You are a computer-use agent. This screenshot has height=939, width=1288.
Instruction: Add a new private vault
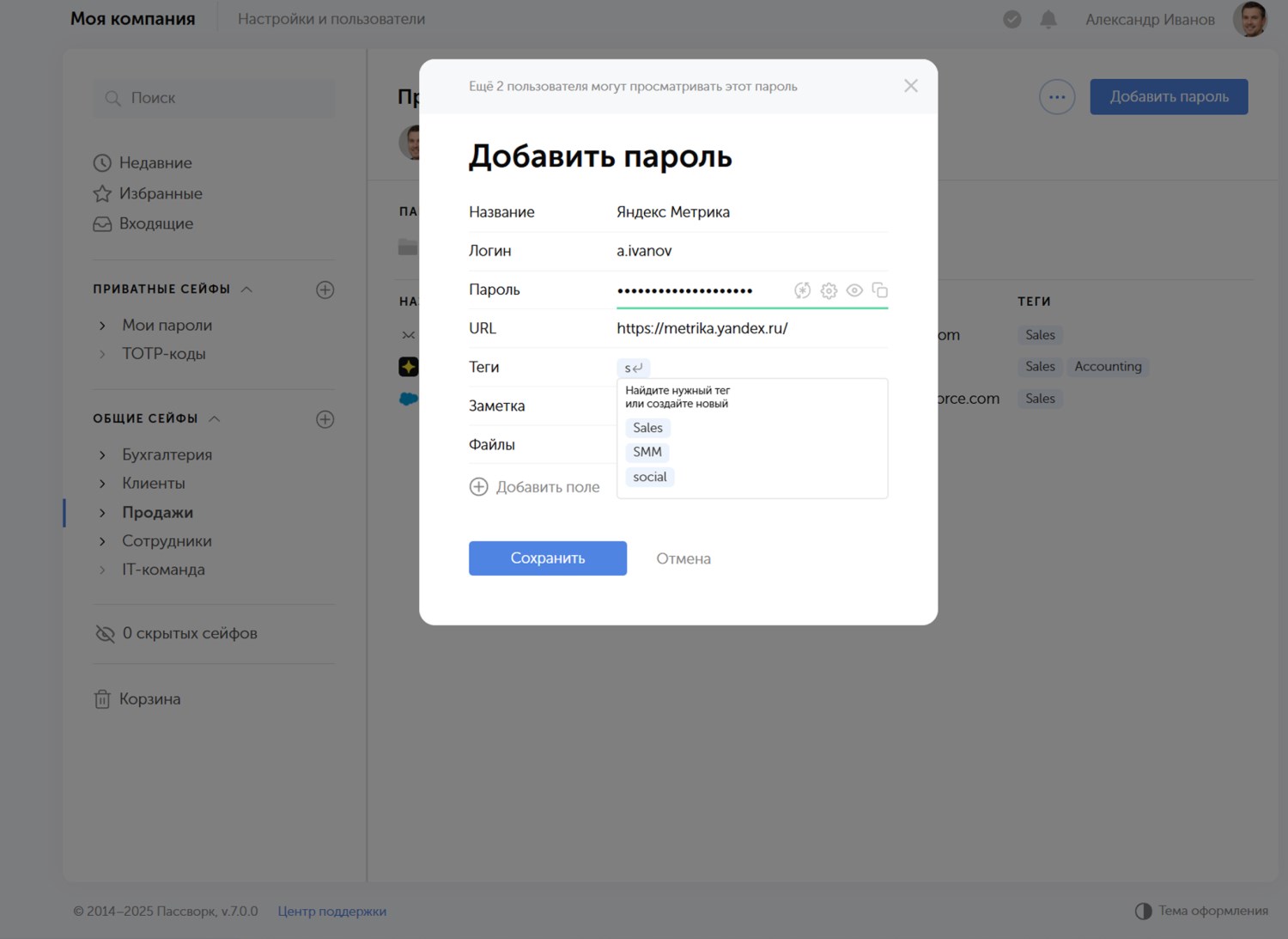coord(325,290)
